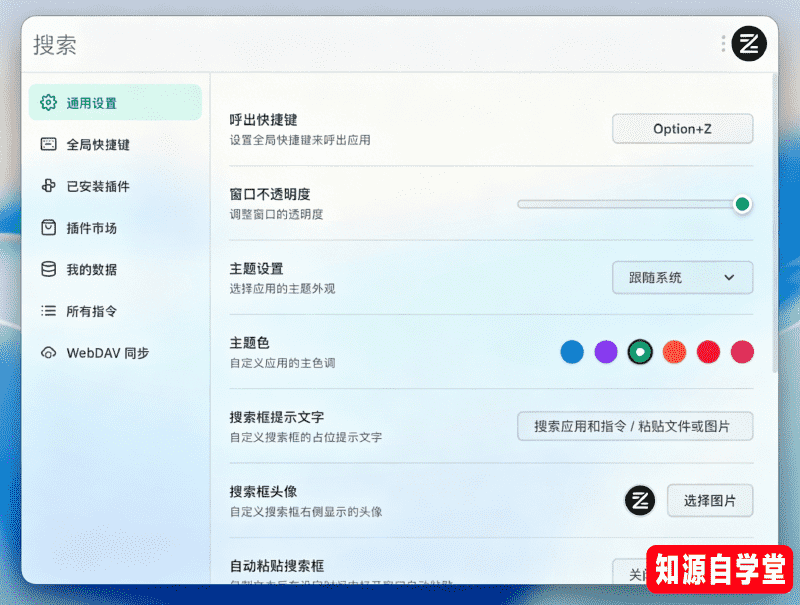Select the blue theme color

point(572,352)
